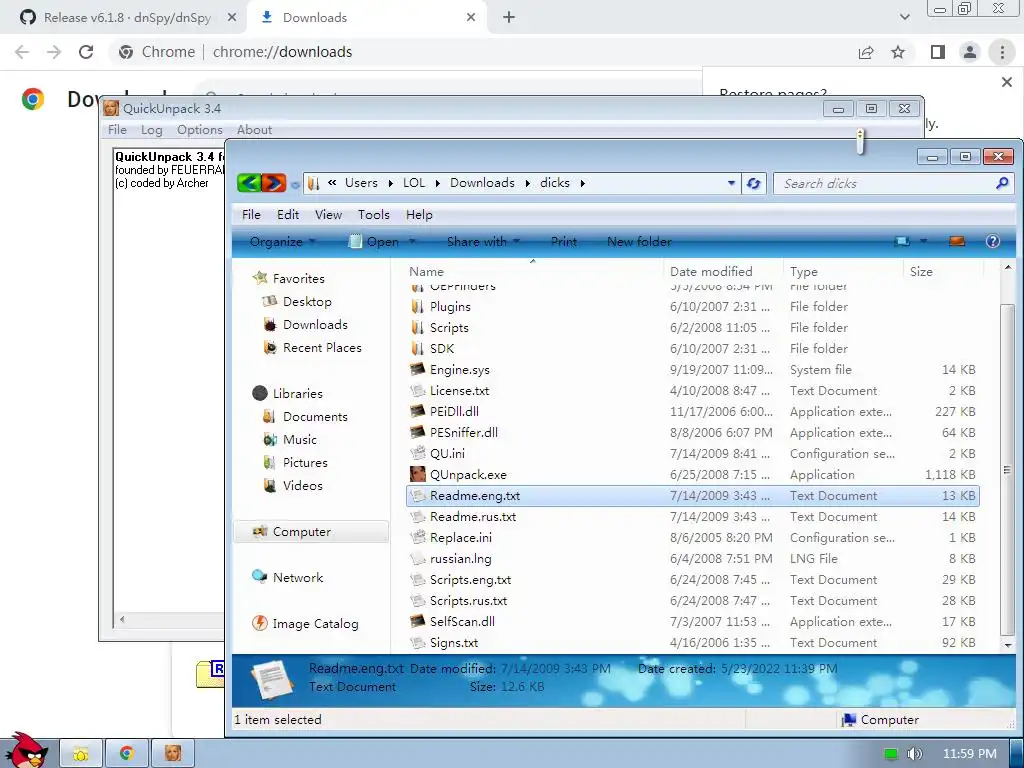Image resolution: width=1024 pixels, height=768 pixels.
Task: Expand the breadcrumb arrow after Downloads
Action: [528, 184]
